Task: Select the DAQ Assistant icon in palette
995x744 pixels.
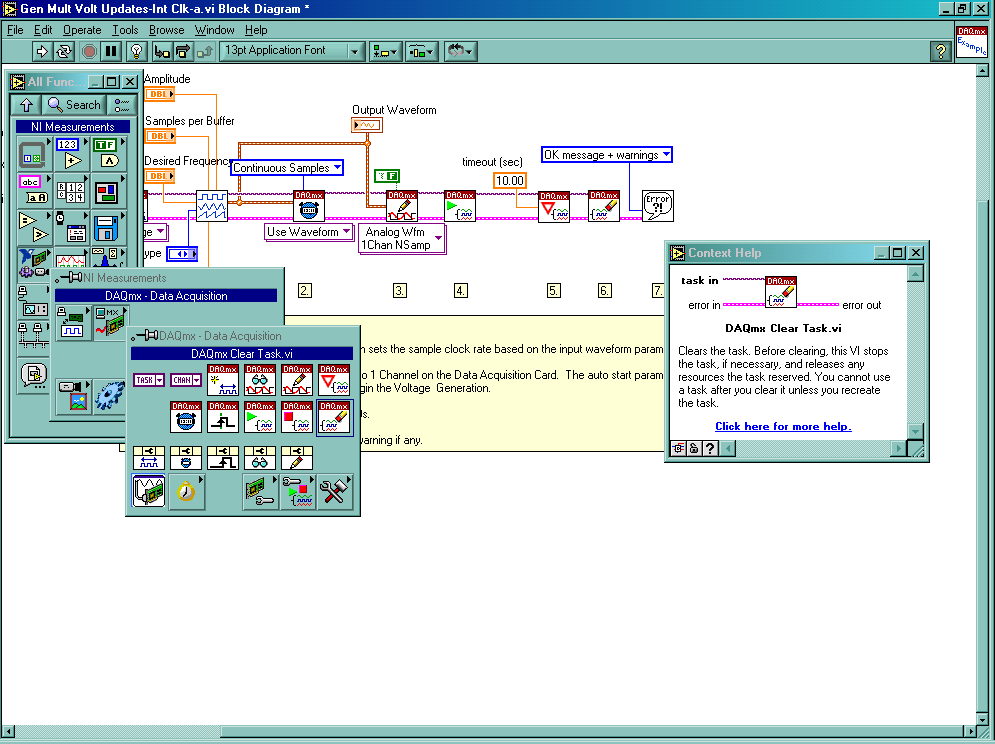Action: [x=148, y=491]
